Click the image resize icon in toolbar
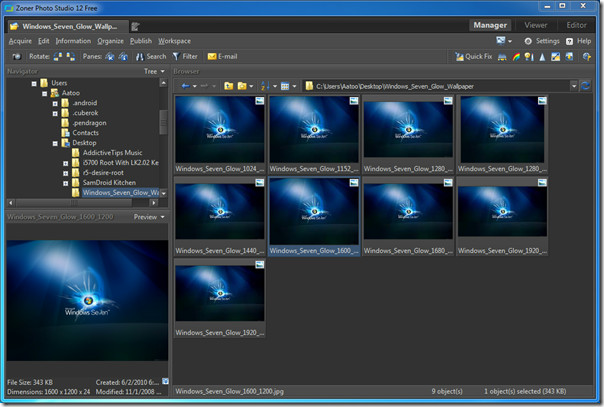The image size is (604, 407). click(555, 57)
